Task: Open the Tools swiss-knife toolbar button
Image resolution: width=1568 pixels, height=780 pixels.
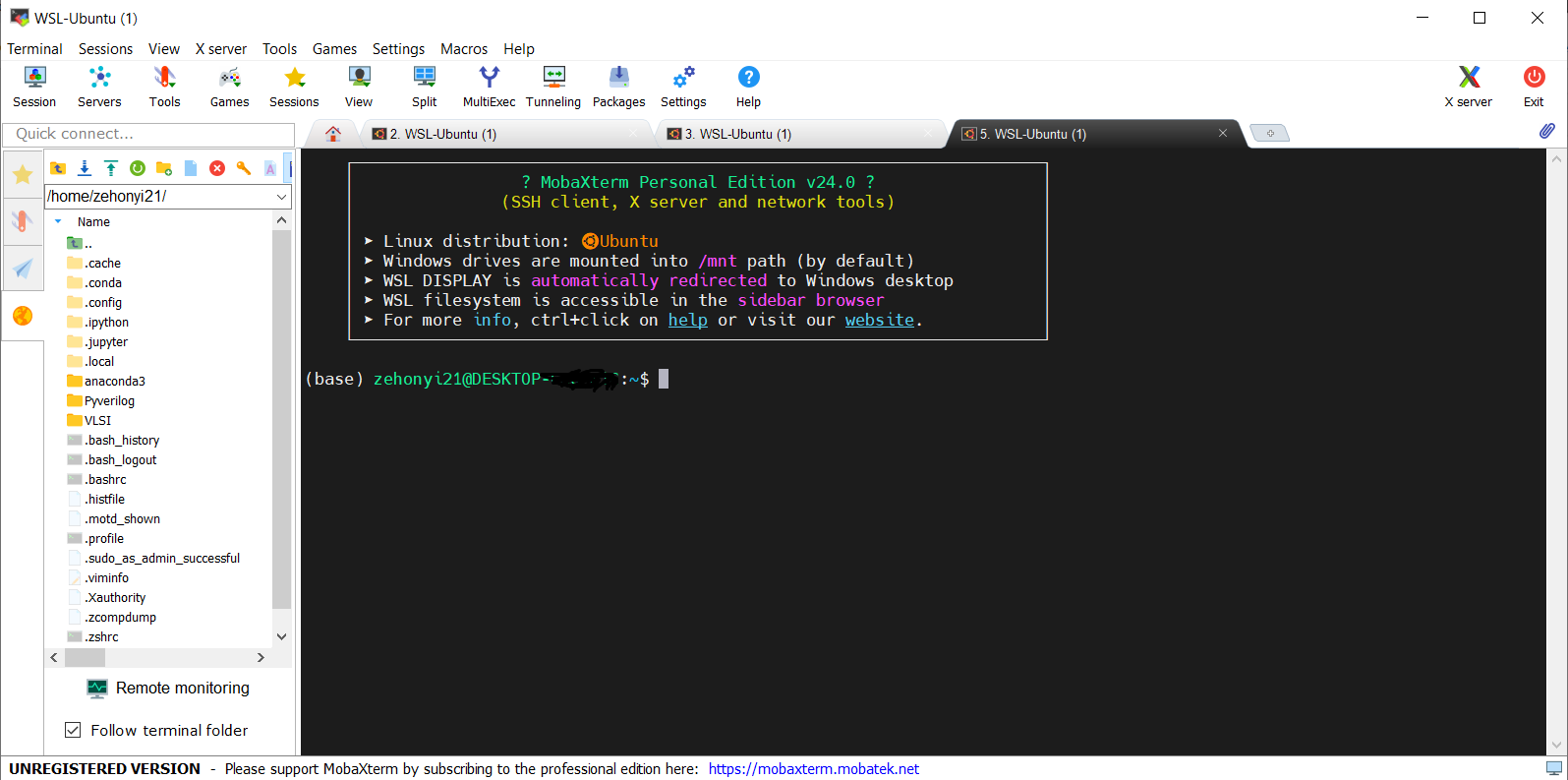Action: click(164, 87)
